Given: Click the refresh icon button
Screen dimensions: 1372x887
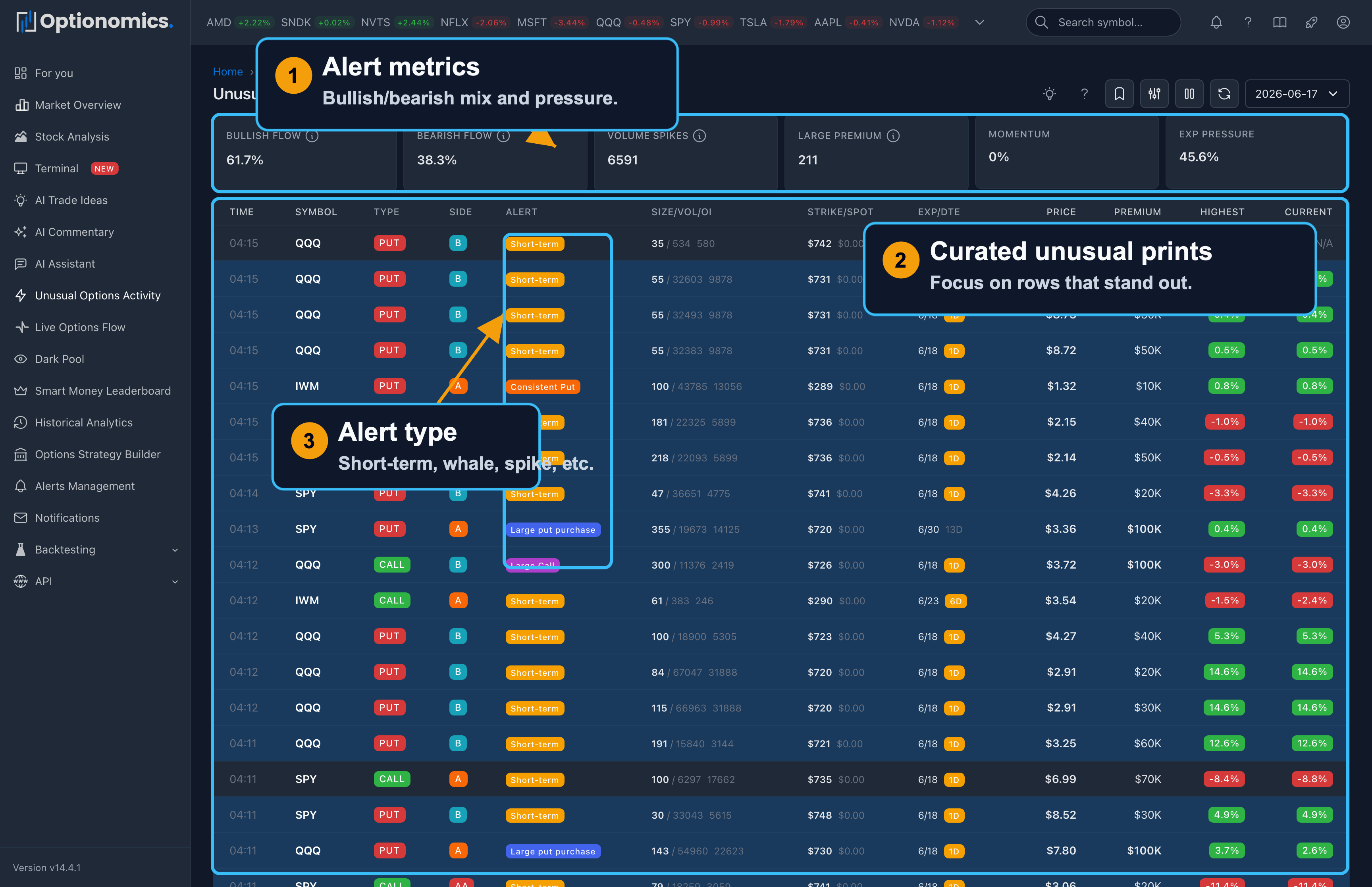Looking at the screenshot, I should click(x=1224, y=94).
